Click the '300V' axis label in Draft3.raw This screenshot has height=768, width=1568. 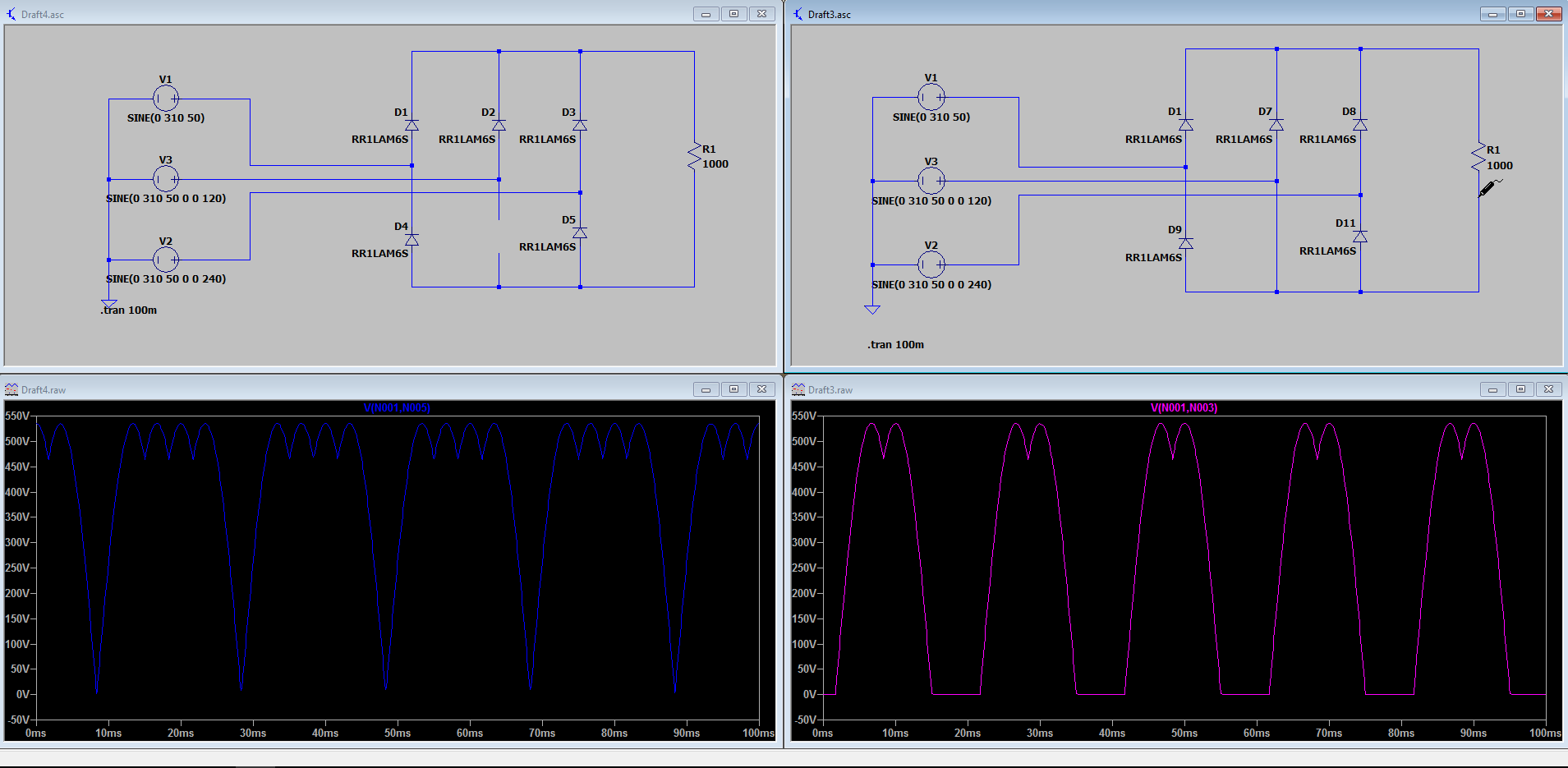tap(804, 543)
